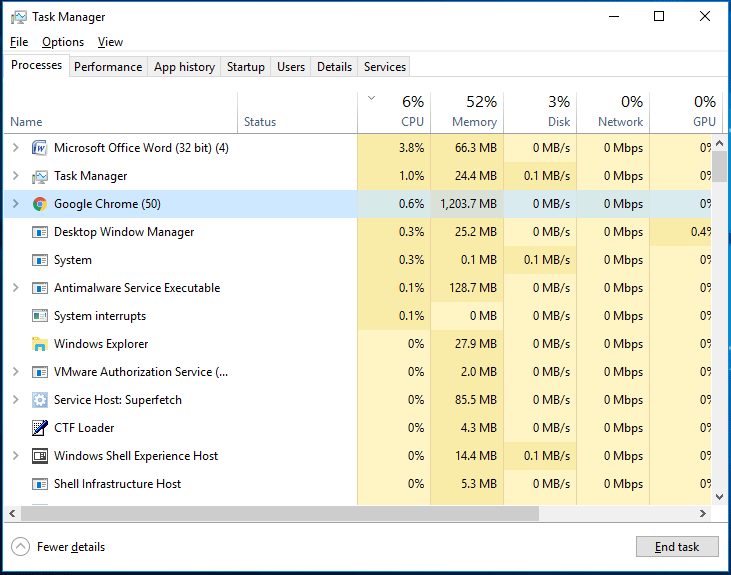731x575 pixels.
Task: Switch to the Users tab
Action: pos(291,67)
